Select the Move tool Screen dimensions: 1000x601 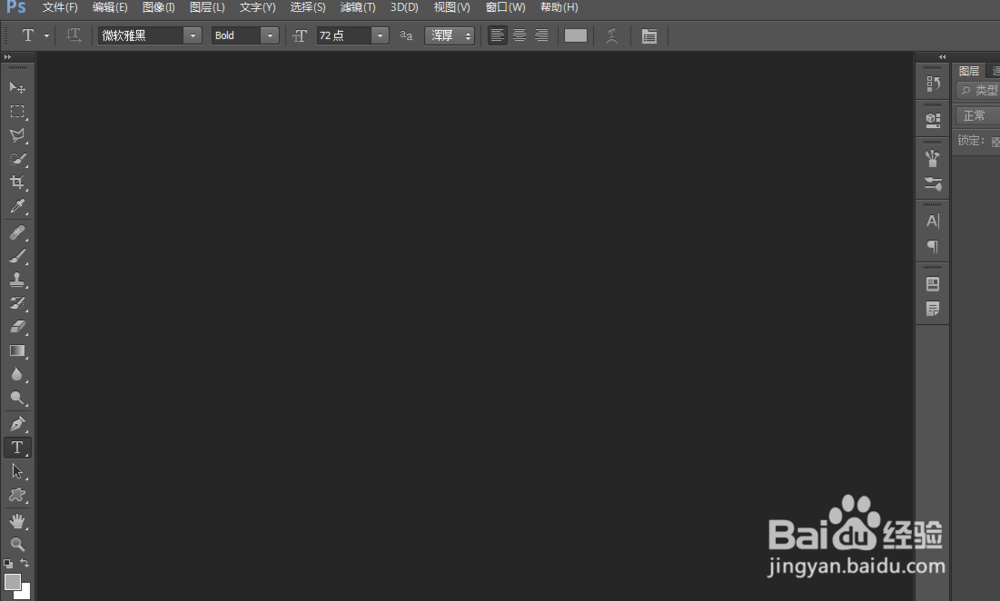17,87
